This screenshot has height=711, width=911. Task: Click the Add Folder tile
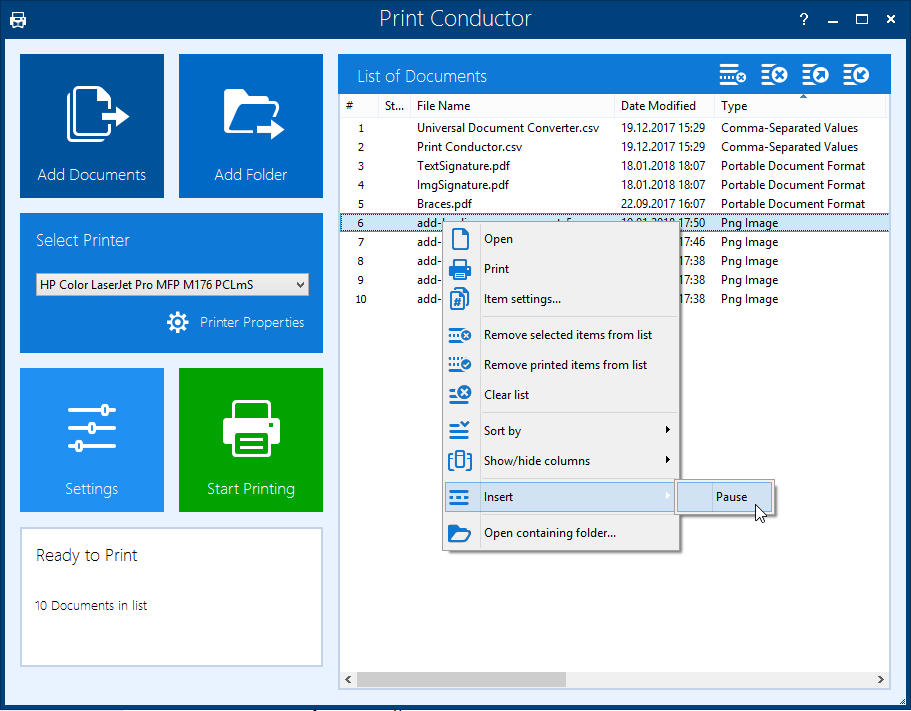point(251,126)
